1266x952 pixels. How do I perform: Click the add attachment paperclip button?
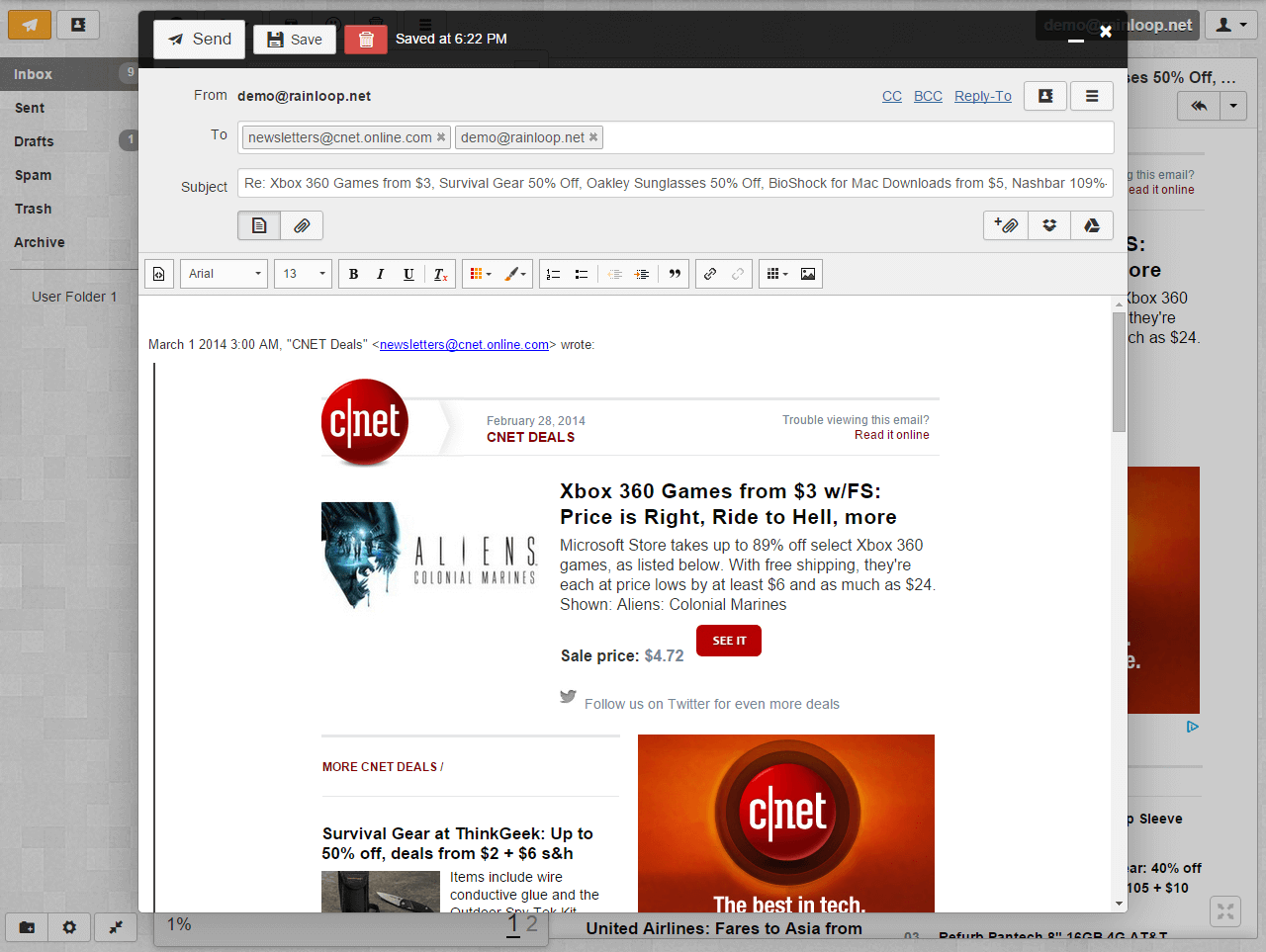pos(1006,225)
